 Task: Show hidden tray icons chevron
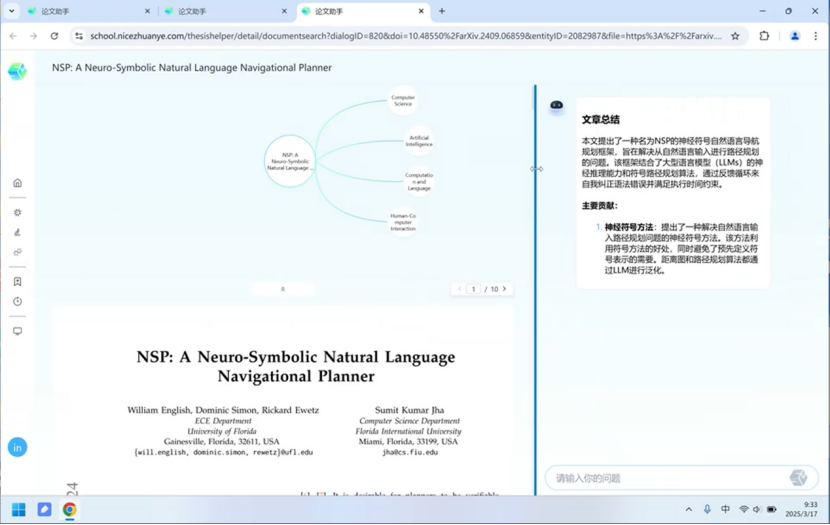click(x=689, y=509)
